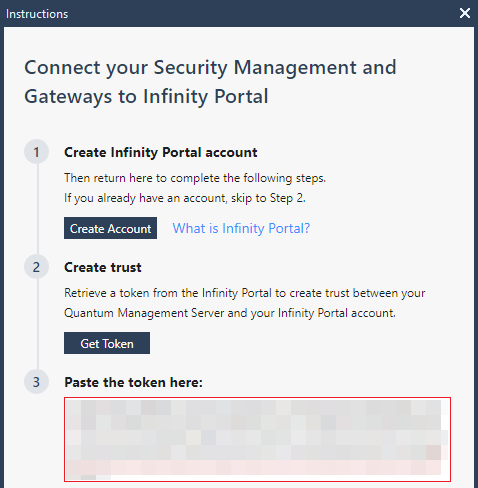Focus the token paste input box

pyautogui.click(x=257, y=439)
